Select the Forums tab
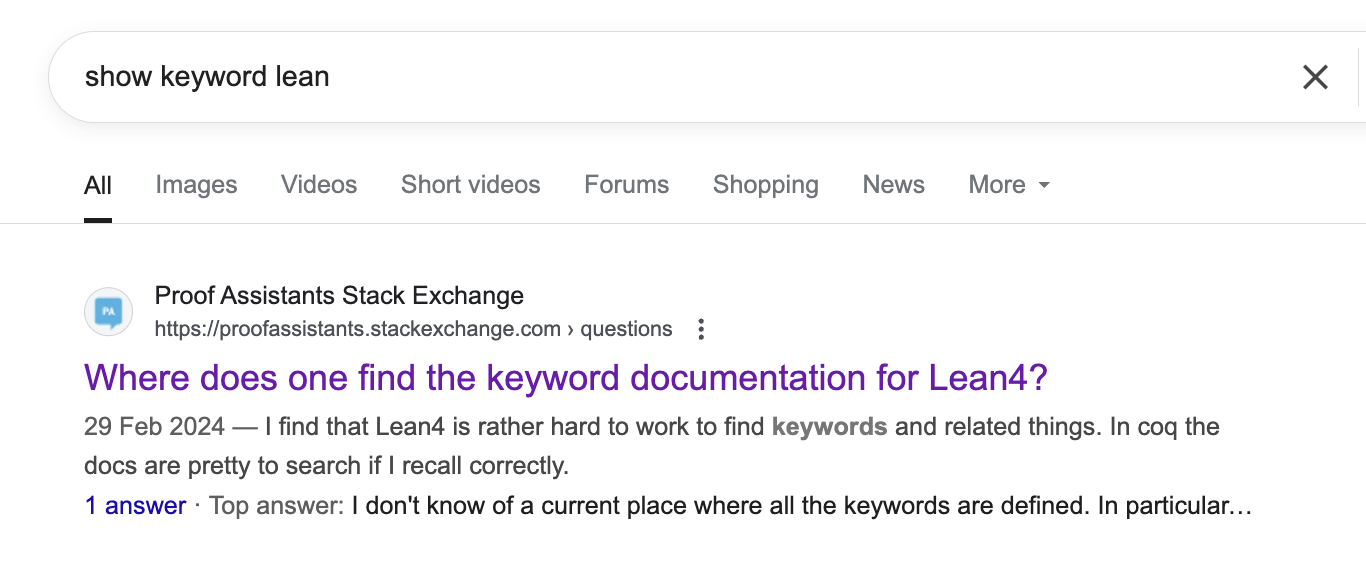1366x580 pixels. [627, 185]
